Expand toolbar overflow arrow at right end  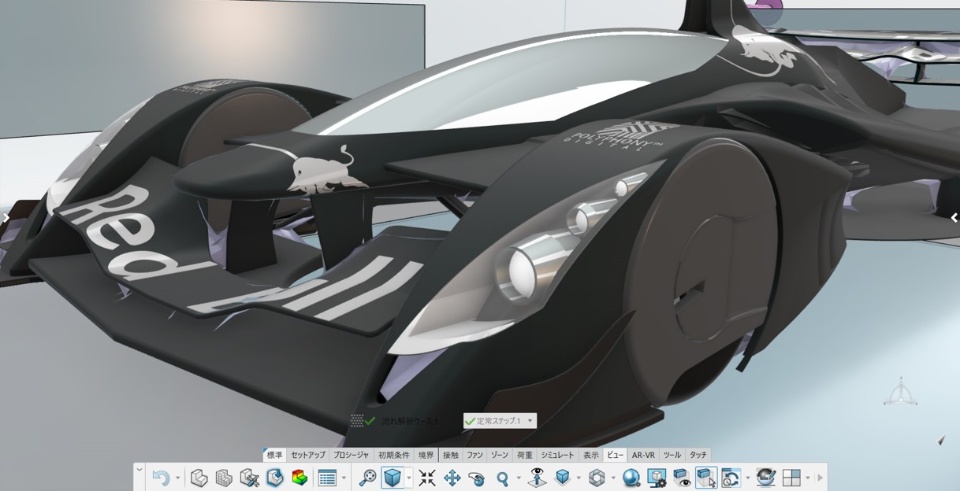(819, 478)
